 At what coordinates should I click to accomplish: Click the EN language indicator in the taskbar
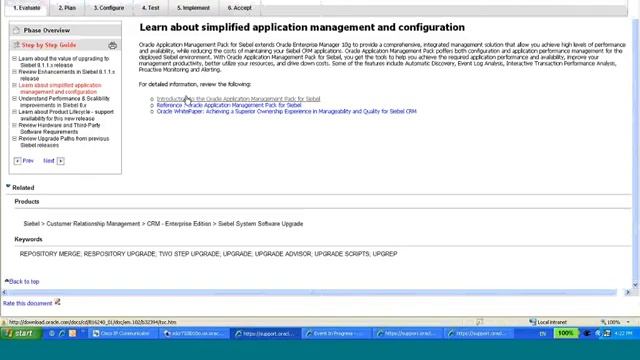pyautogui.click(x=542, y=333)
